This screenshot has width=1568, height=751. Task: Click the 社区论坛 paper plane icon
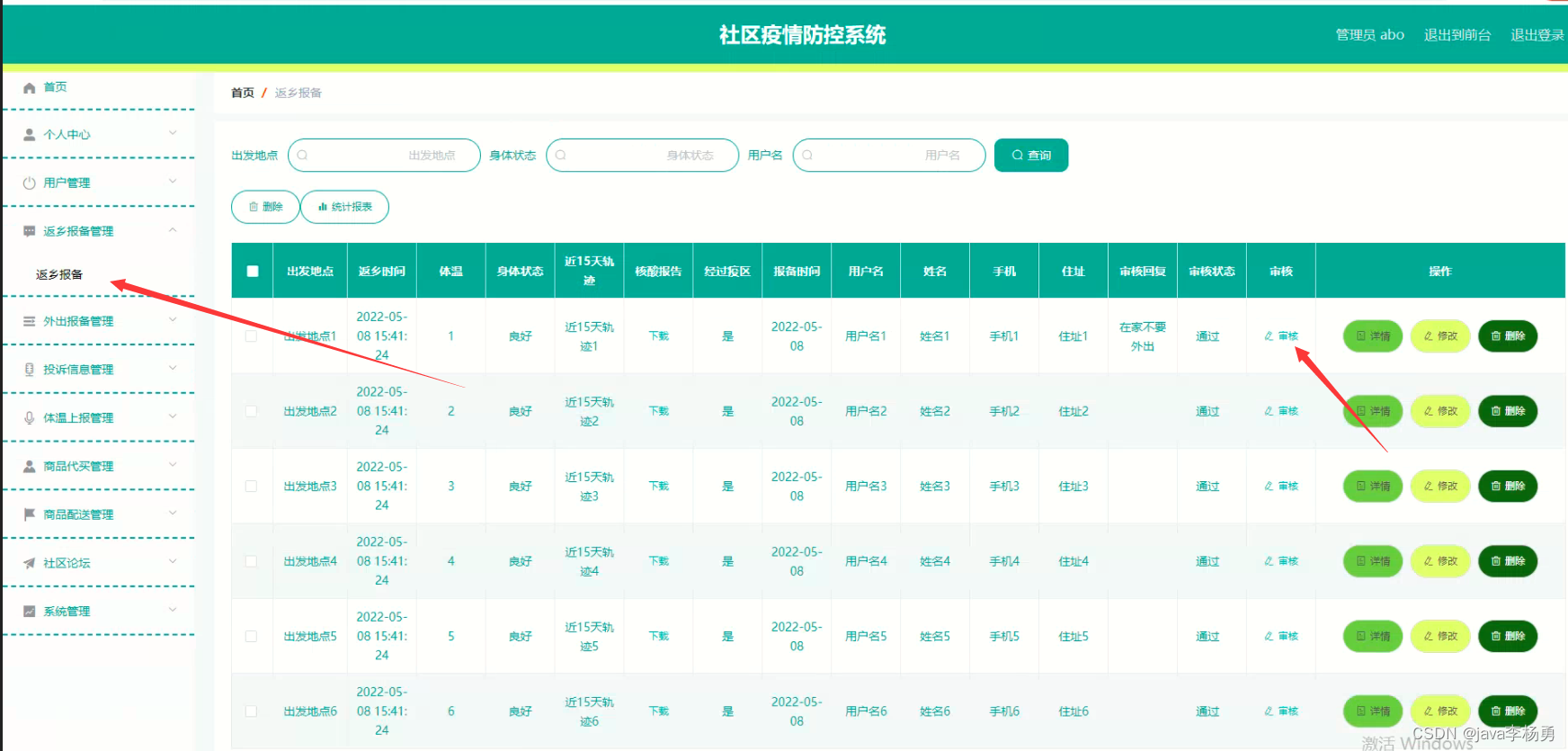pyautogui.click(x=30, y=563)
